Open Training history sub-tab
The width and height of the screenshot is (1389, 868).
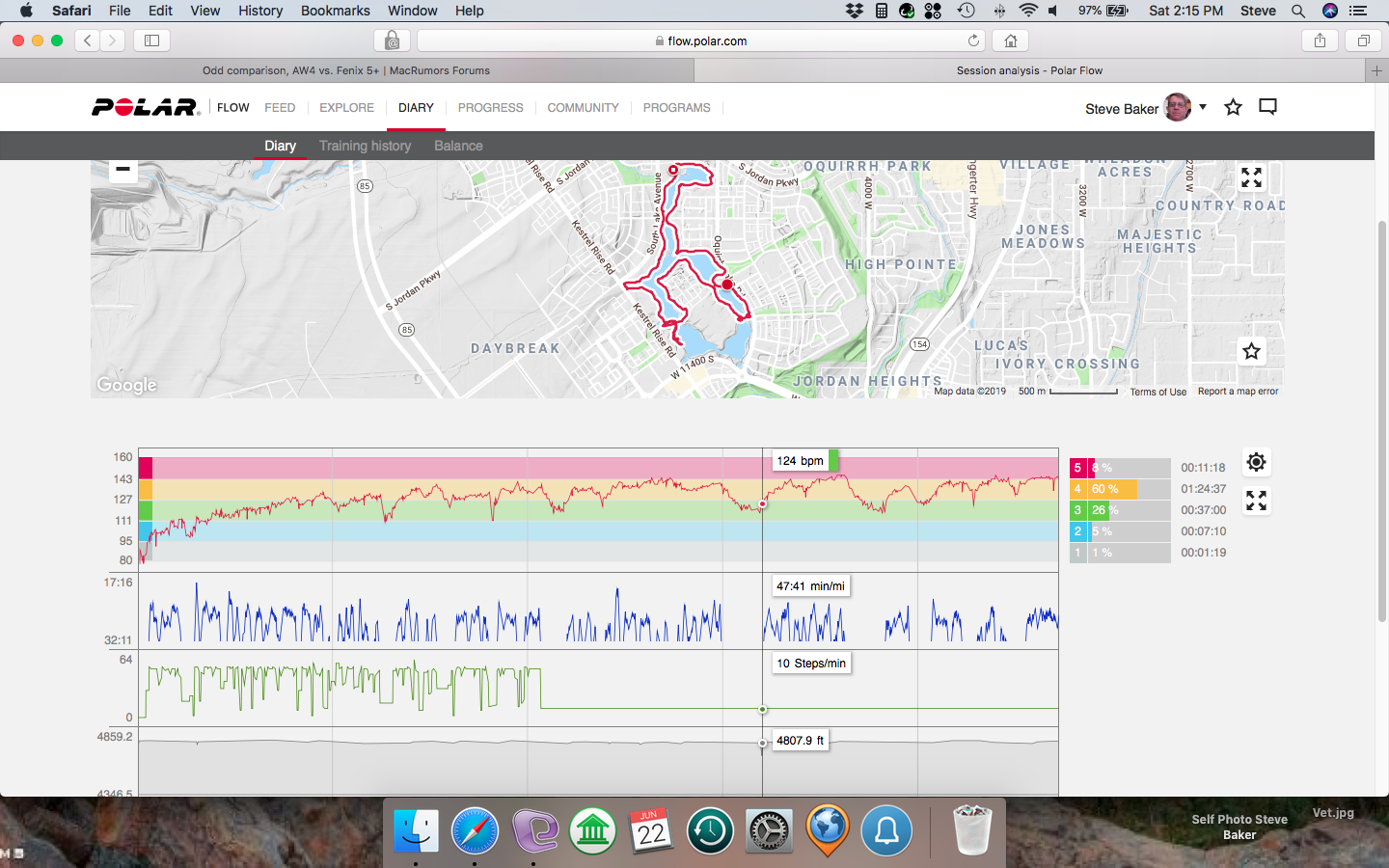(x=365, y=146)
